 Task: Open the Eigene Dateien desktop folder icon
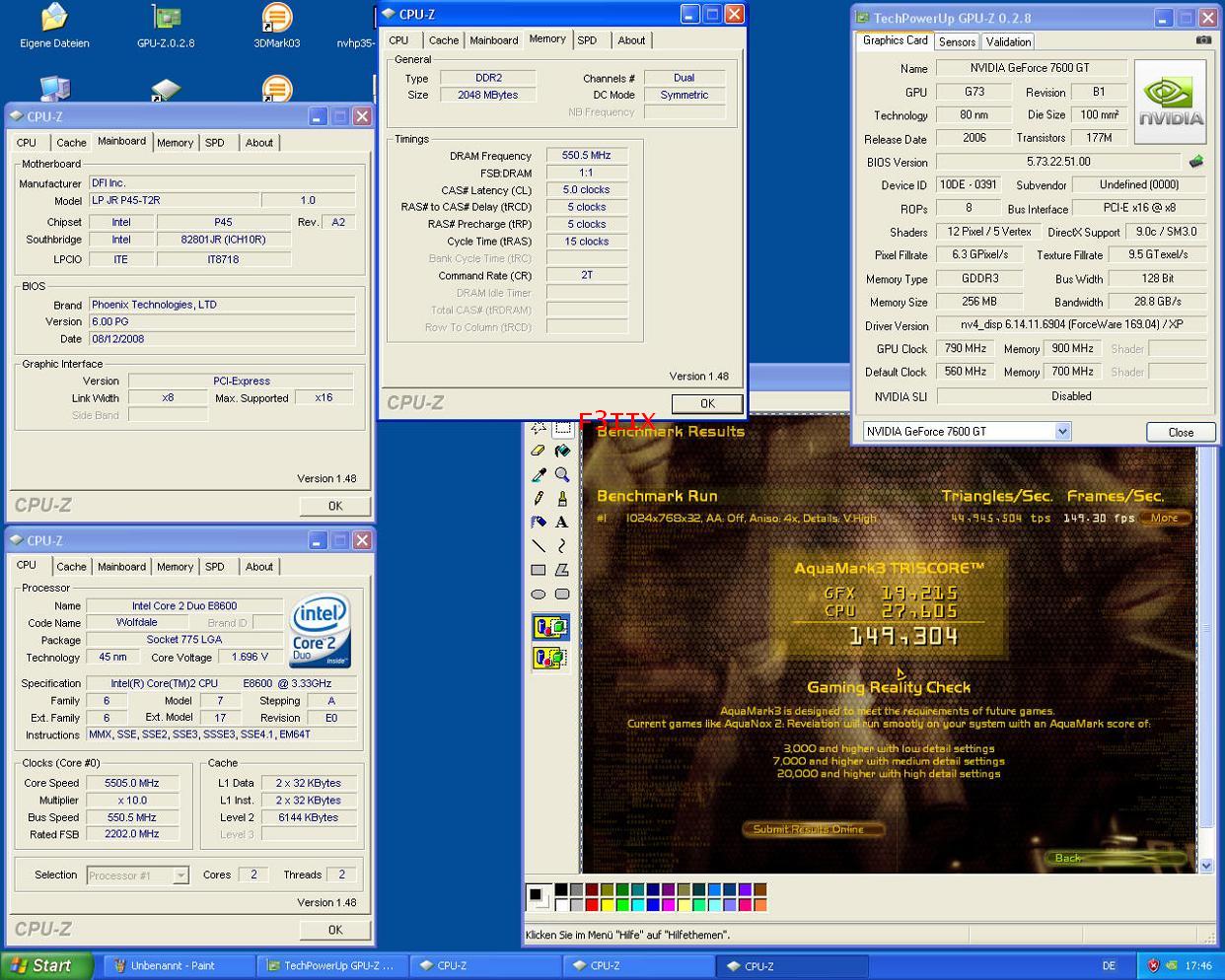click(x=54, y=28)
